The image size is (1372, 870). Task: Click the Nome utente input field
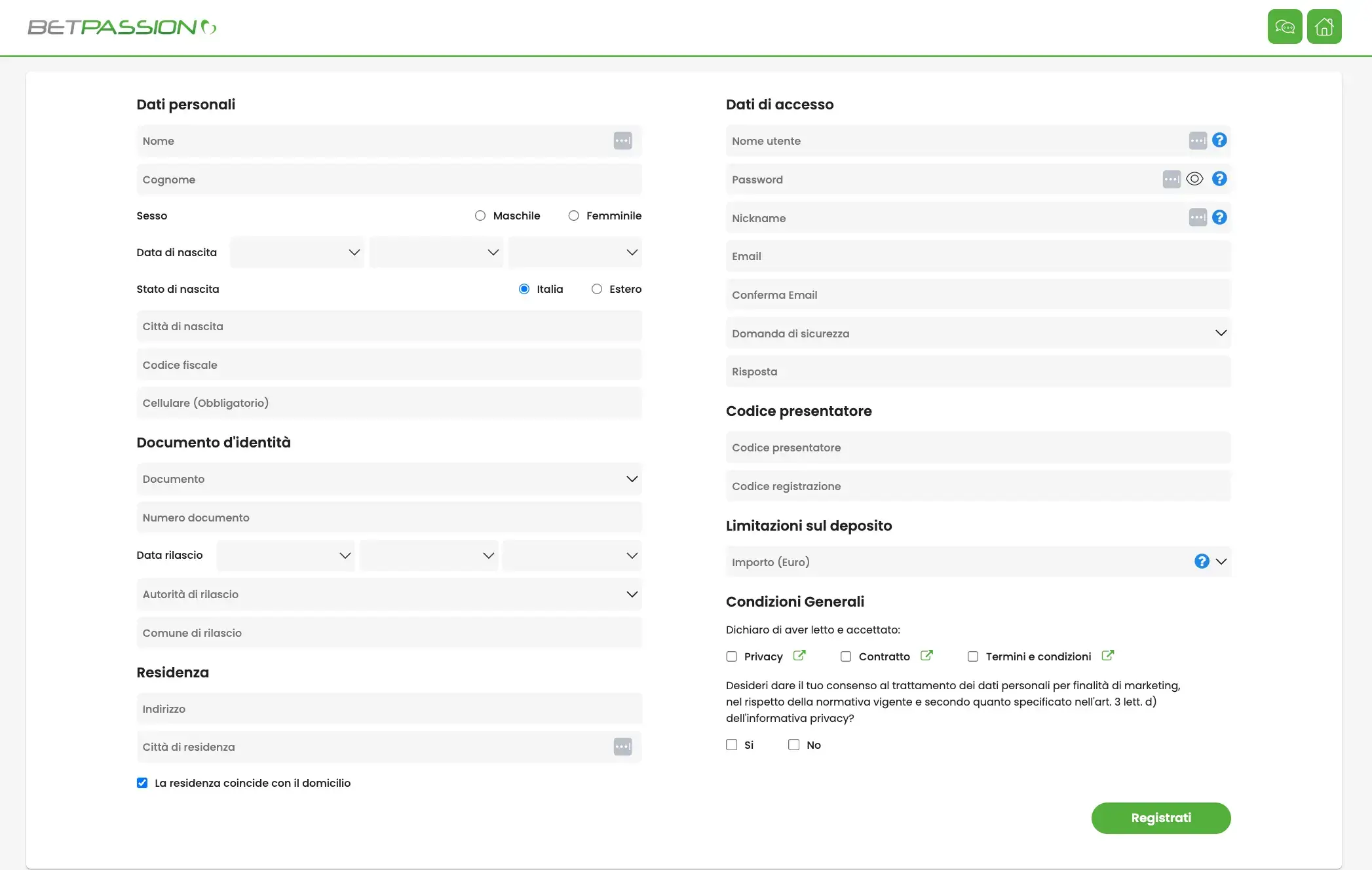978,141
